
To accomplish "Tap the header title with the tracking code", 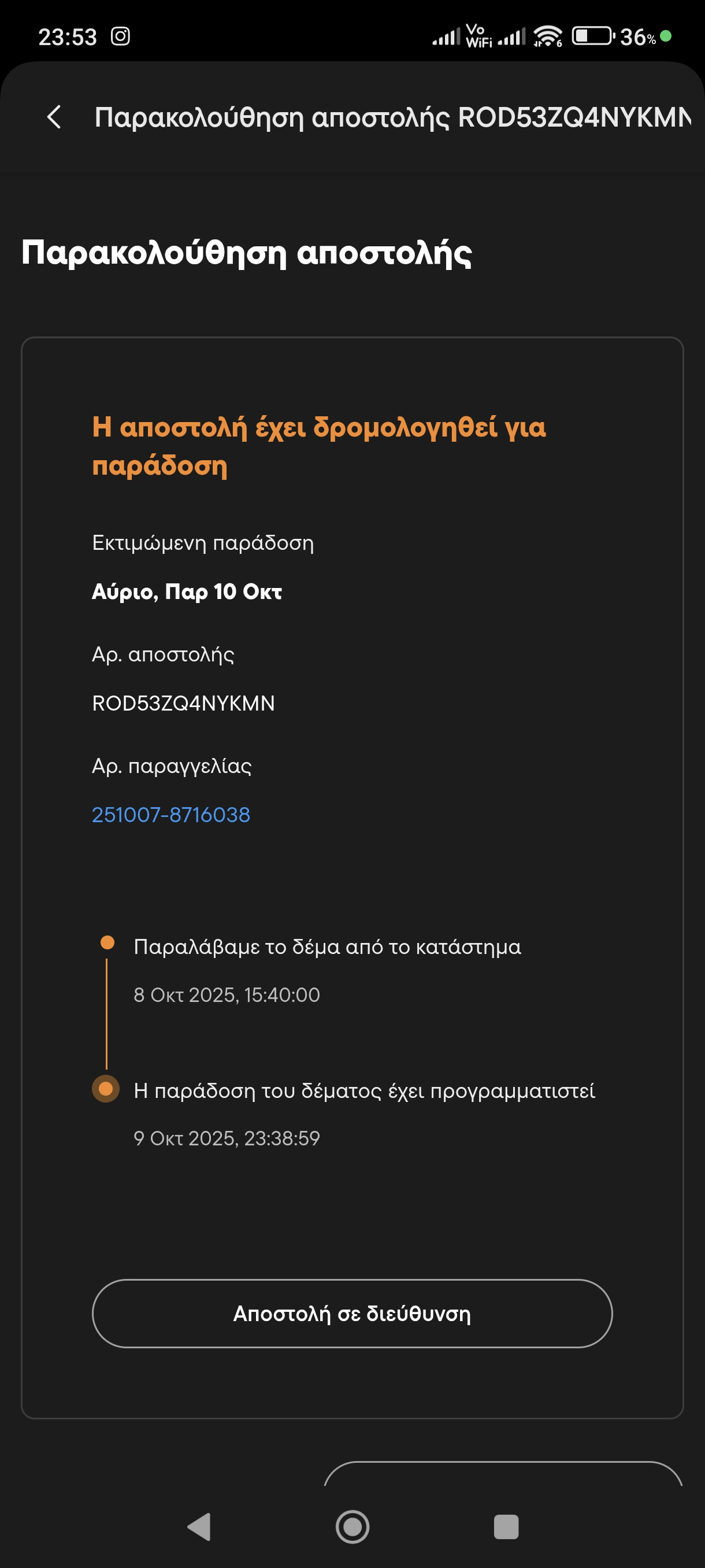I will pyautogui.click(x=392, y=117).
